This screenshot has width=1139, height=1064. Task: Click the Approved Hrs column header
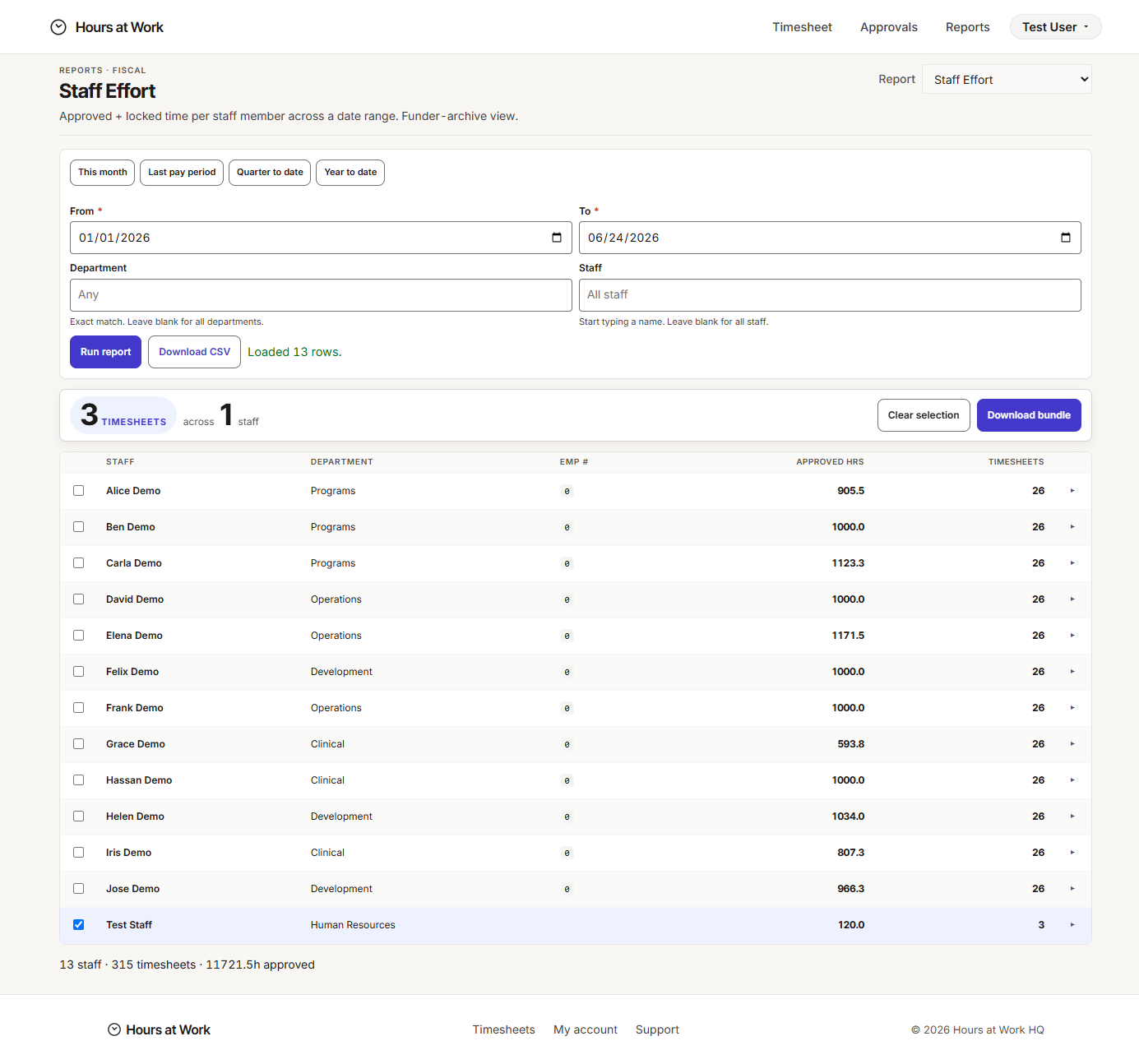[x=830, y=462]
